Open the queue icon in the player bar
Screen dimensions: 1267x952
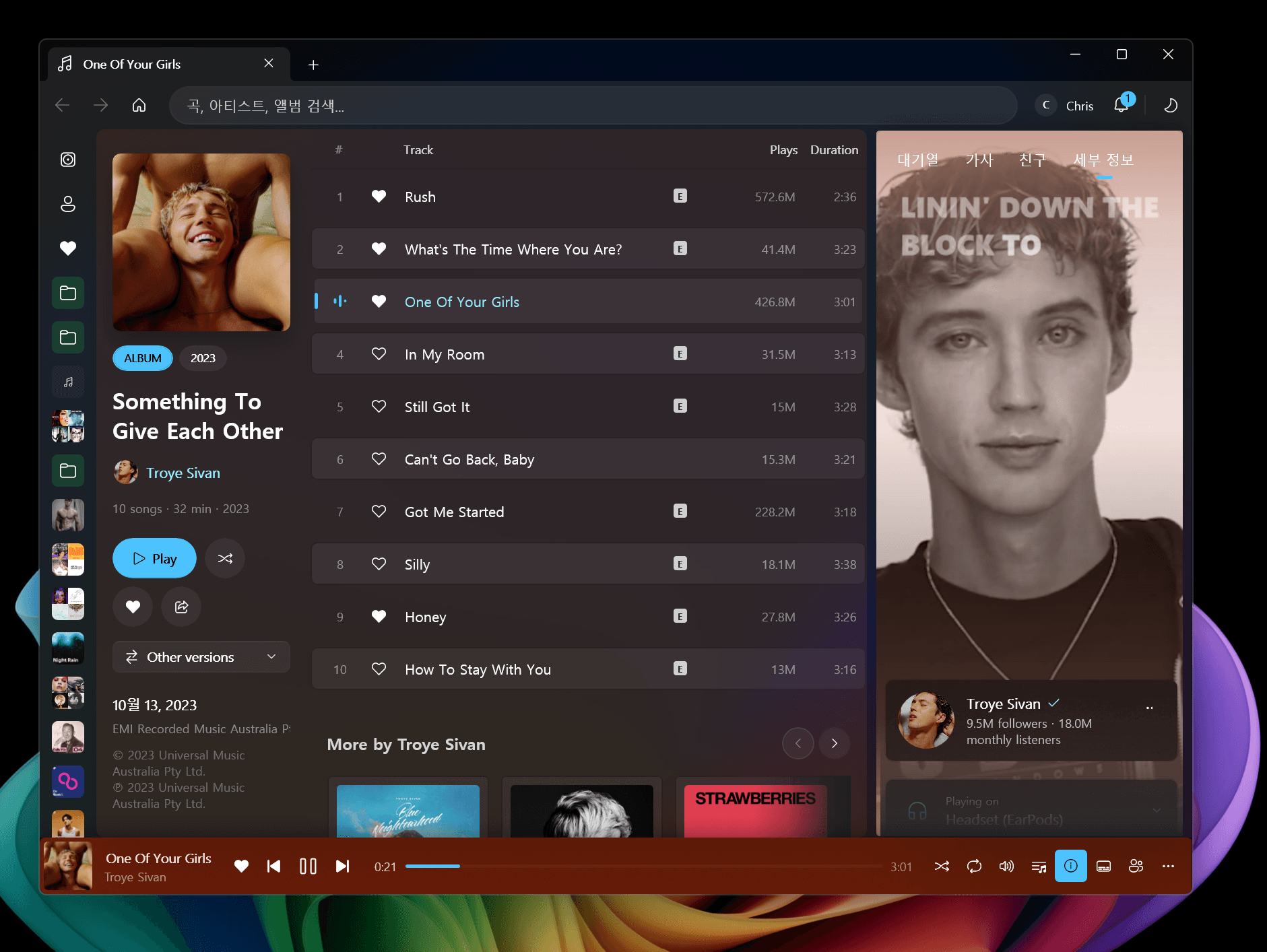(1039, 866)
